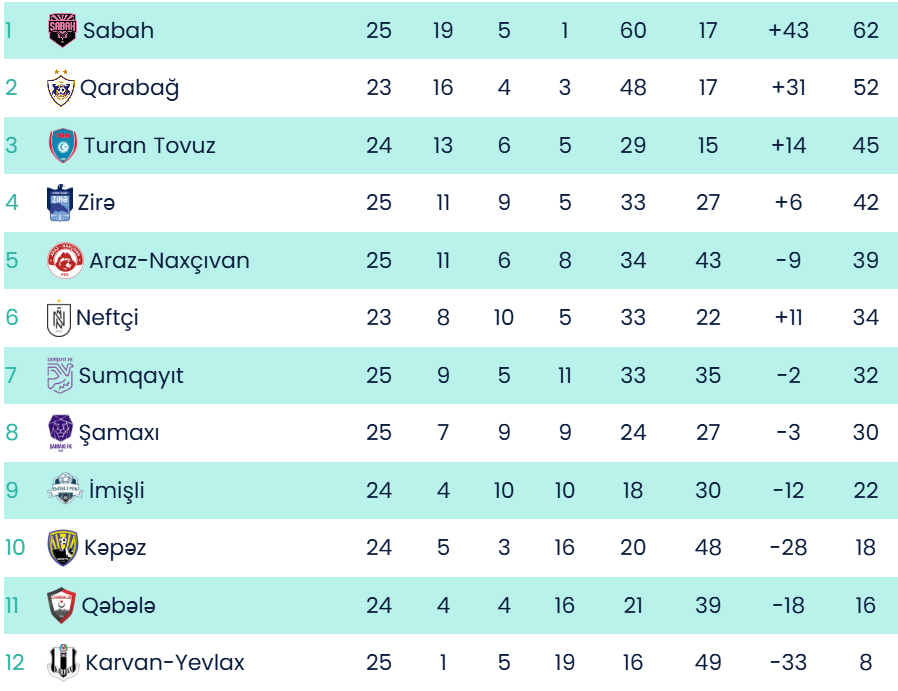The width and height of the screenshot is (898, 691).
Task: Select the Karvan-Yevlax striped crest
Action: 63,663
